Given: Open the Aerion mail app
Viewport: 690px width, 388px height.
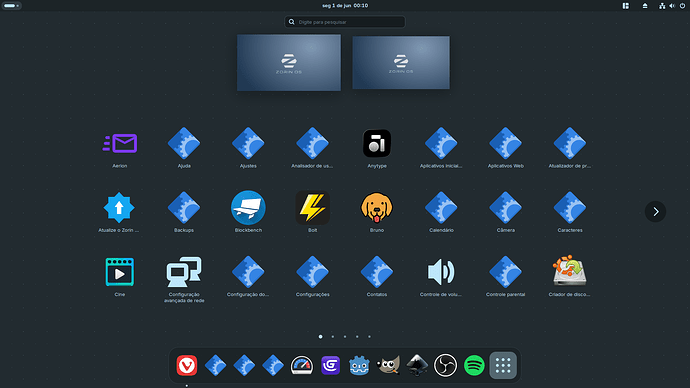Looking at the screenshot, I should point(120,143).
